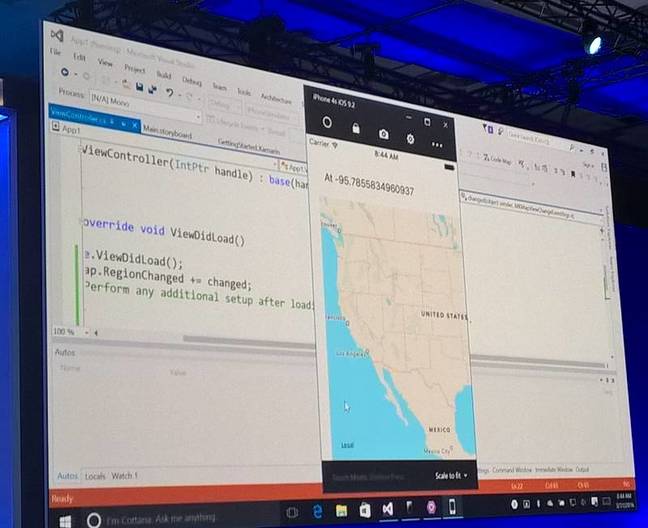The width and height of the screenshot is (648, 528).
Task: Click the notification filter flag icon
Action: [x=488, y=129]
